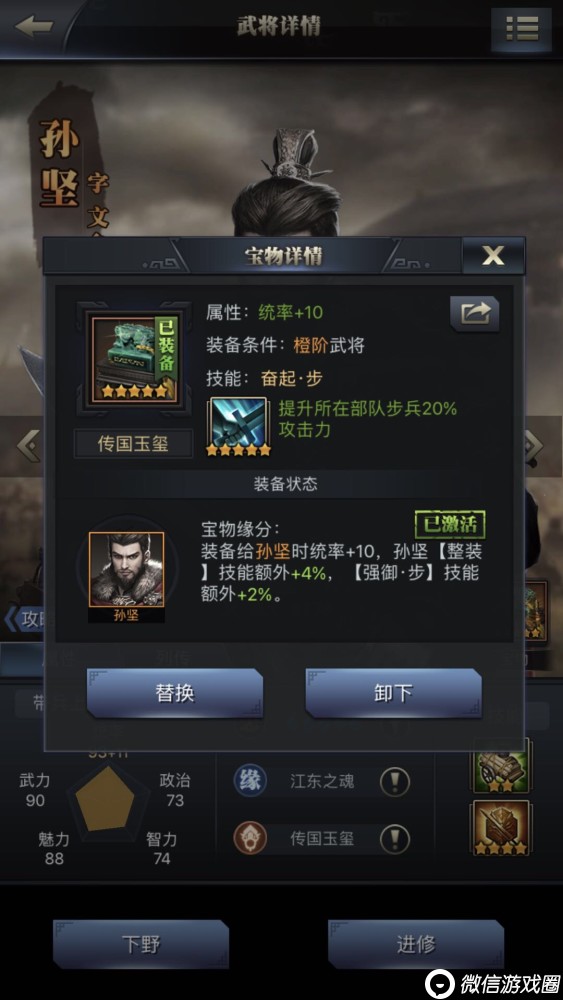Tap the pentagon attribute radar chart
The height and width of the screenshot is (1000, 563).
pos(105,799)
